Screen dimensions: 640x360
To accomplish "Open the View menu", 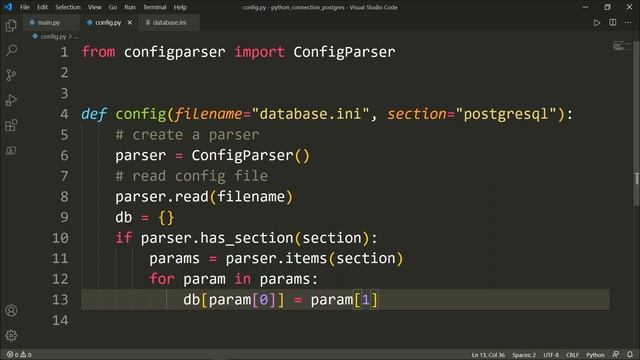I will click(94, 7).
